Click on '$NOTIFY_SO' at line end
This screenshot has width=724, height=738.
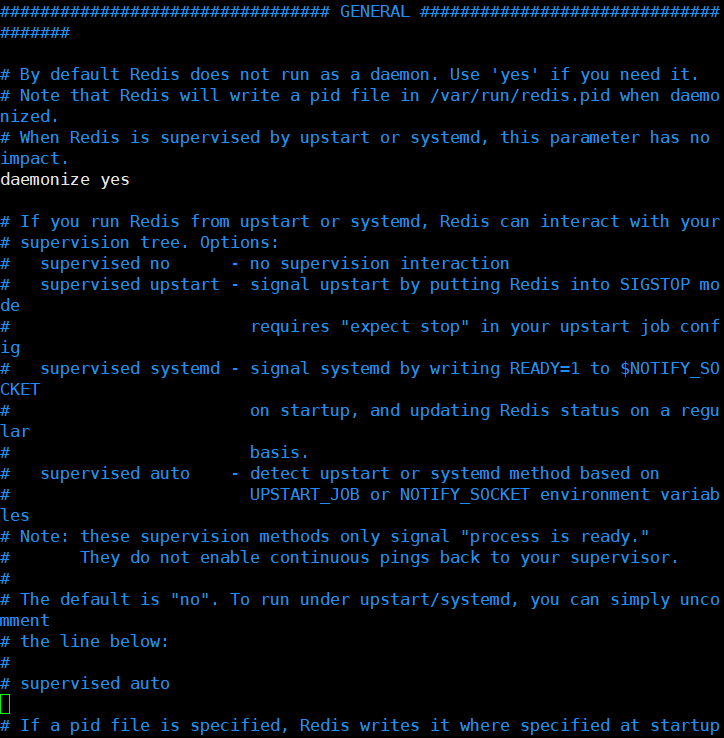tap(670, 369)
